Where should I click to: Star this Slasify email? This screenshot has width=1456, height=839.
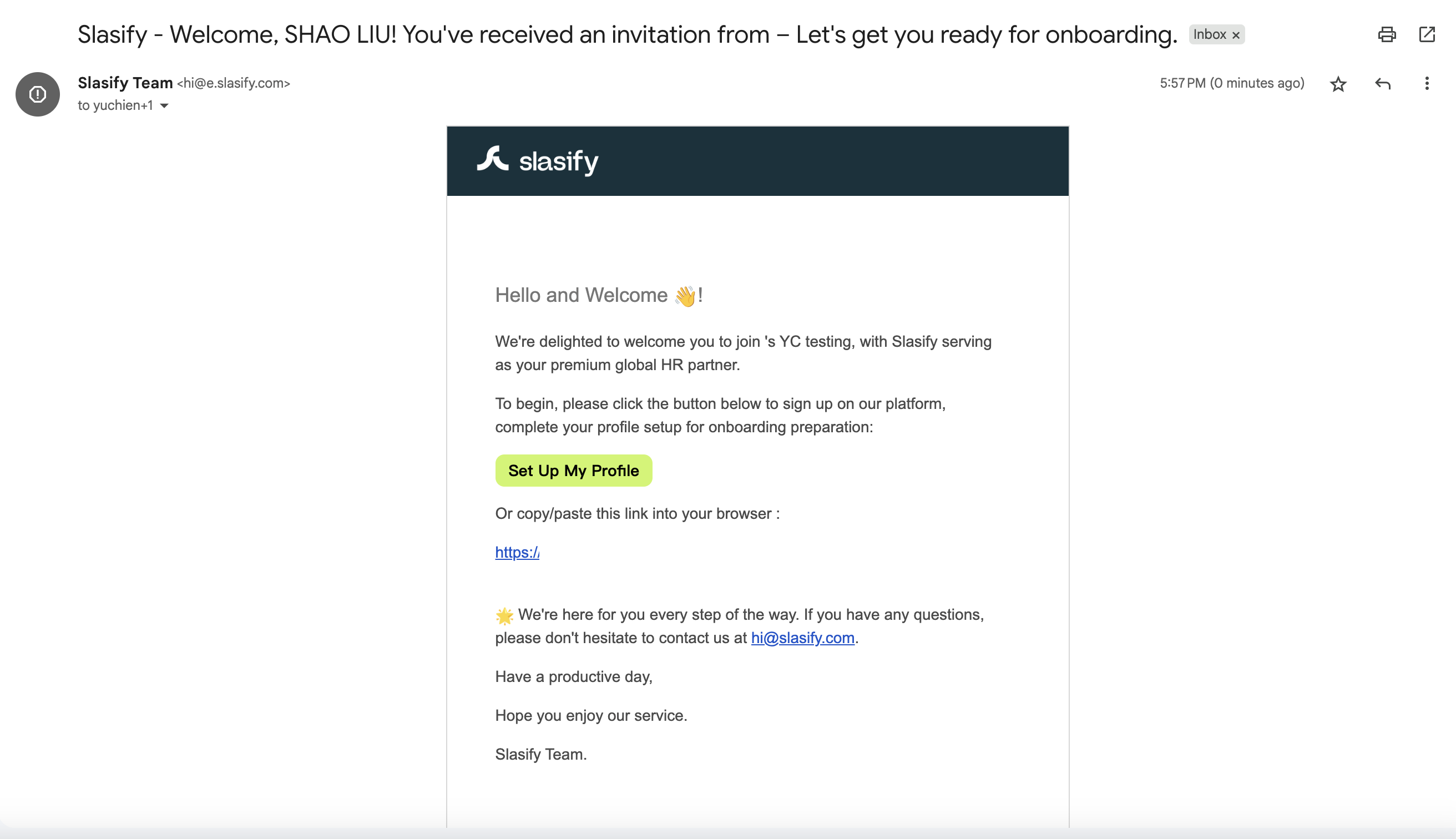(1338, 84)
